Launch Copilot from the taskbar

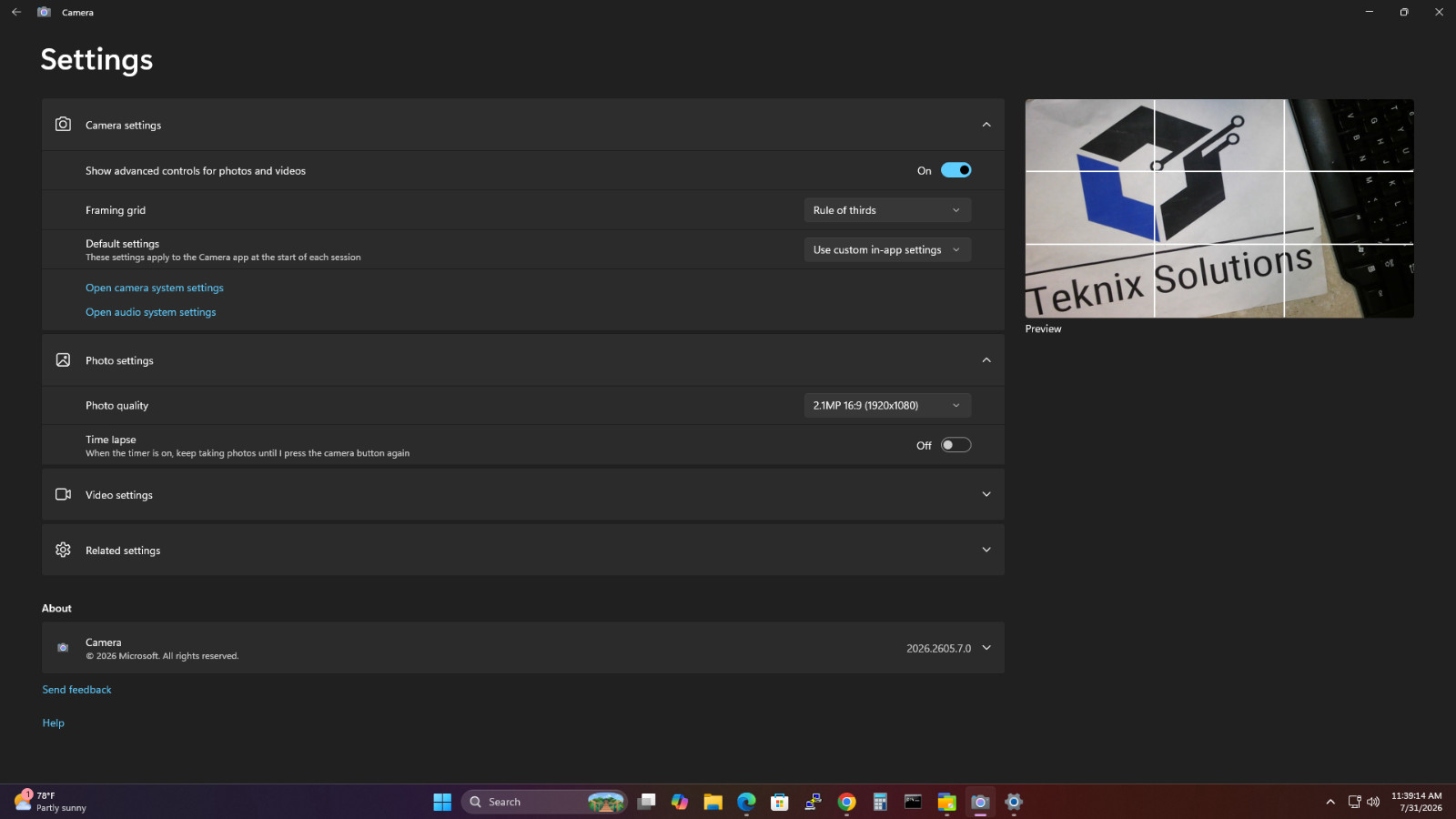pyautogui.click(x=680, y=802)
